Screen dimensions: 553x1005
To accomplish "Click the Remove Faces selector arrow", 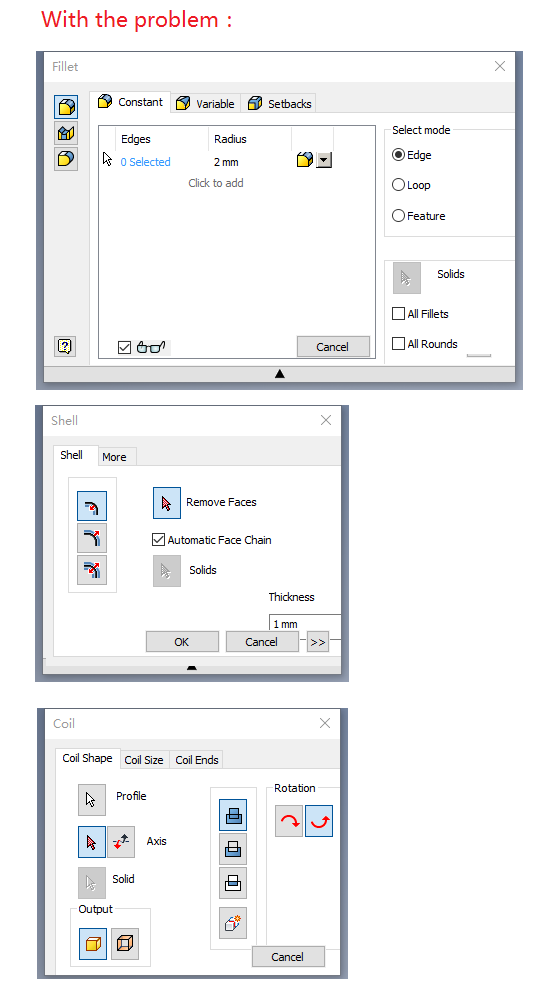I will 167,503.
